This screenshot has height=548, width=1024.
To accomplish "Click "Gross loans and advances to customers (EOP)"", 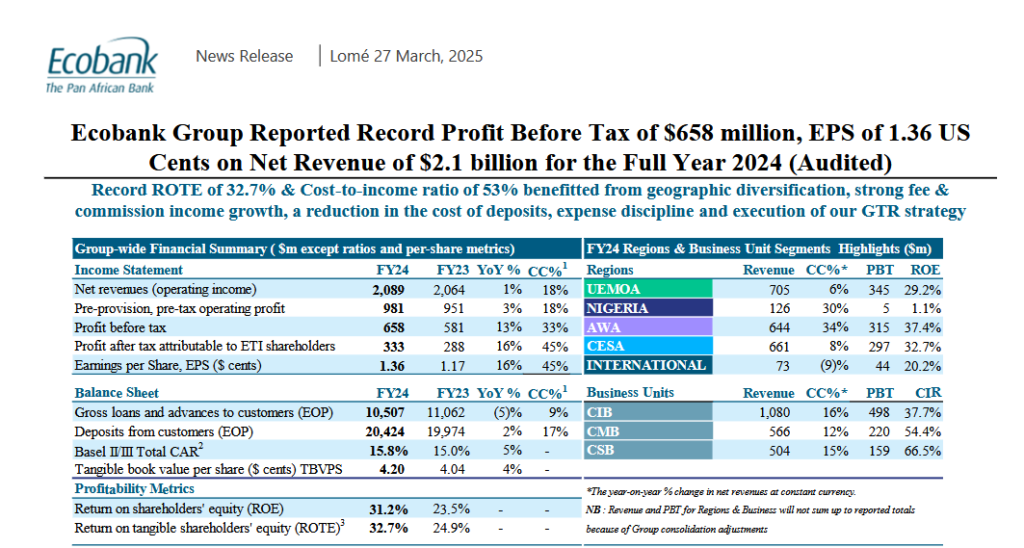I will point(204,412).
